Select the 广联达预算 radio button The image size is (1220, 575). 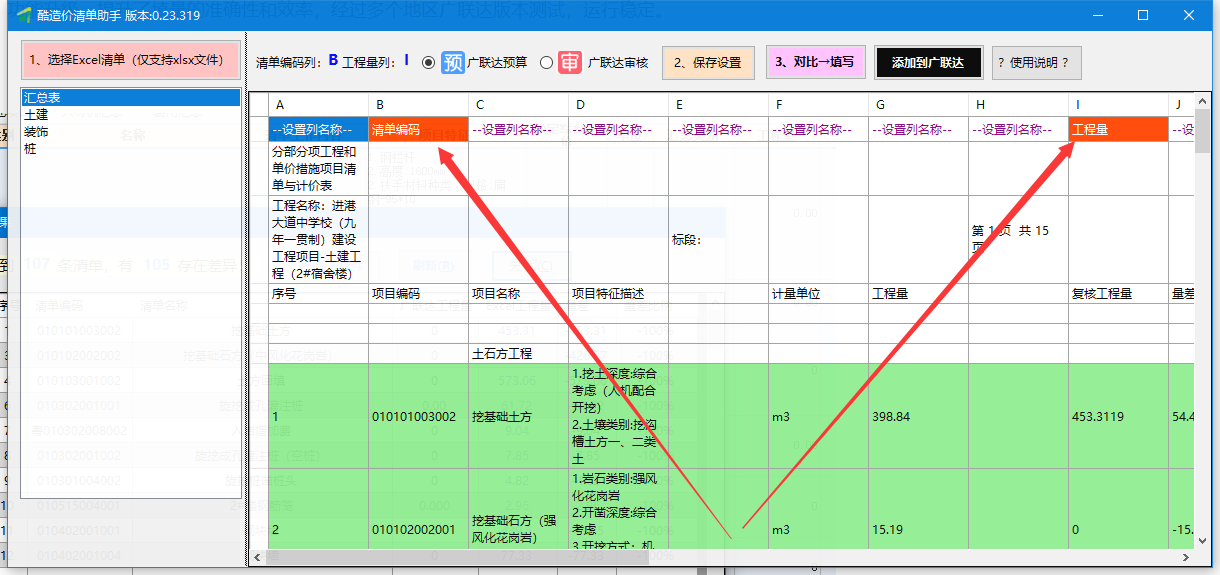coord(429,62)
